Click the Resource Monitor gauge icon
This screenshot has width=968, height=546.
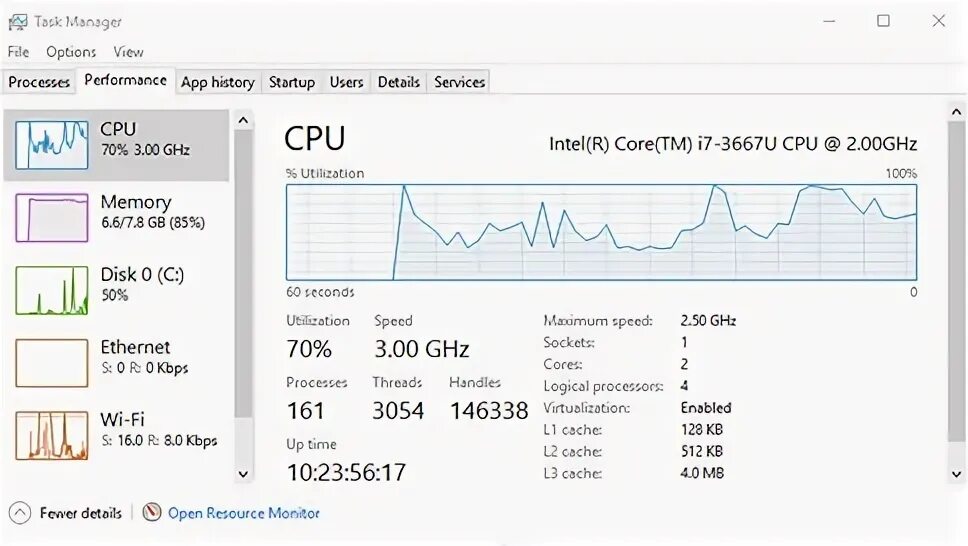click(x=152, y=513)
